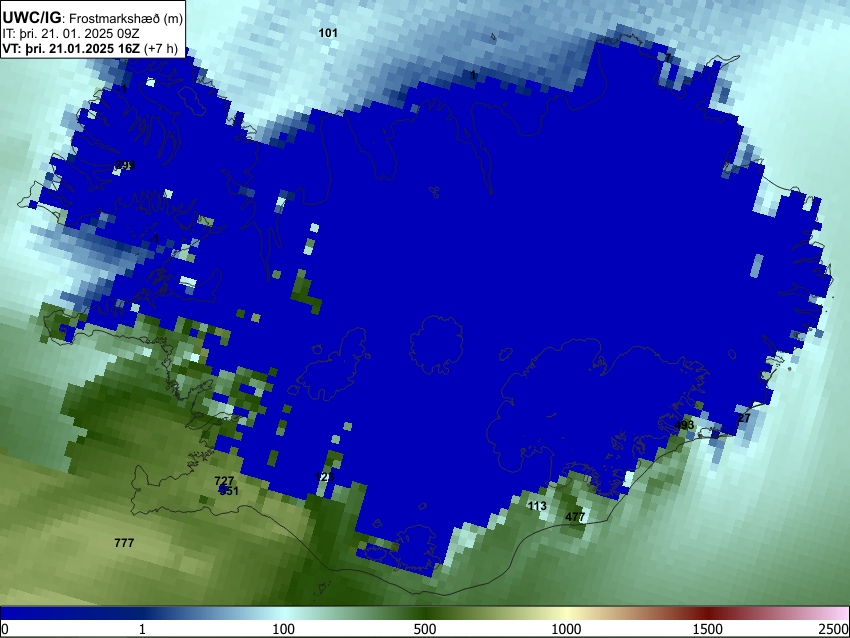Click the "UWC/IG: Frostmarkshæð (m)" title text
Image resolution: width=850 pixels, height=638 pixels.
click(93, 17)
